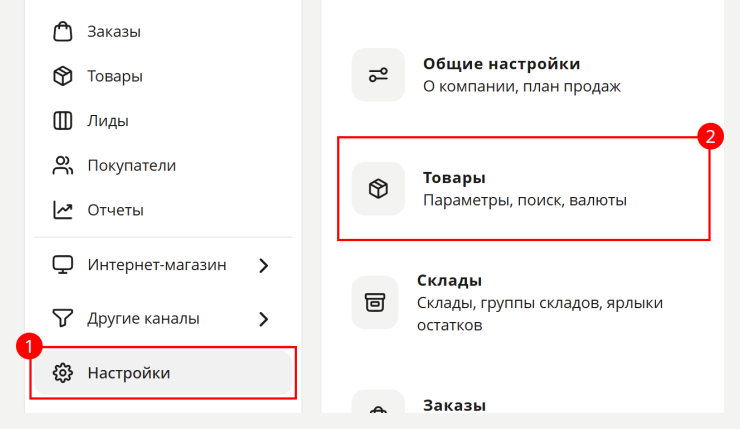Open the Товары settings heading
This screenshot has height=429, width=740.
click(454, 178)
